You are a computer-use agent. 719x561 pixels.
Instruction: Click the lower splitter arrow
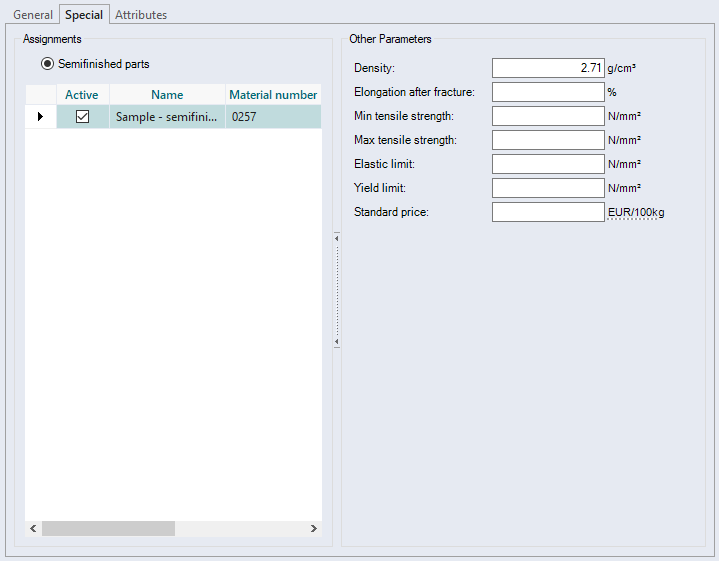pyautogui.click(x=337, y=342)
